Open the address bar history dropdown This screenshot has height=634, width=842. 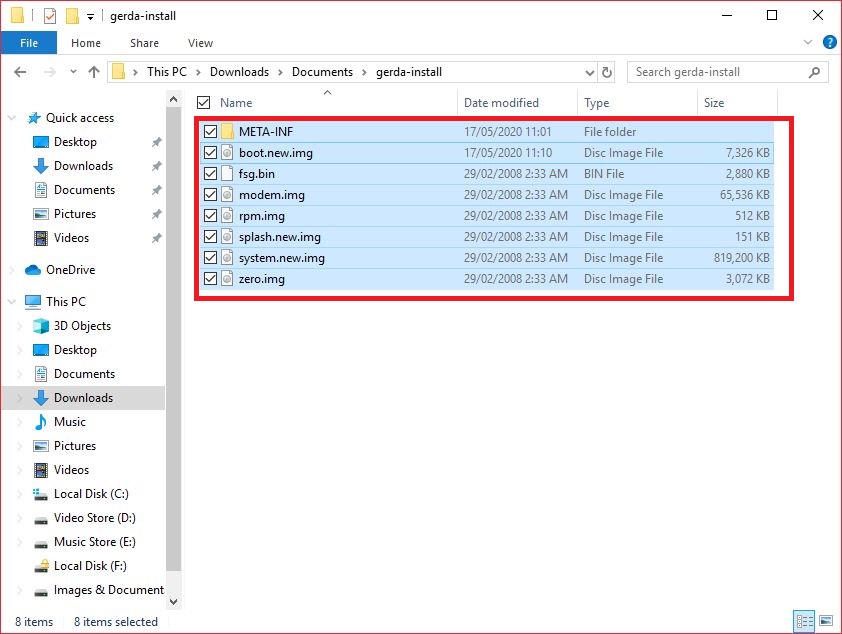coord(590,72)
